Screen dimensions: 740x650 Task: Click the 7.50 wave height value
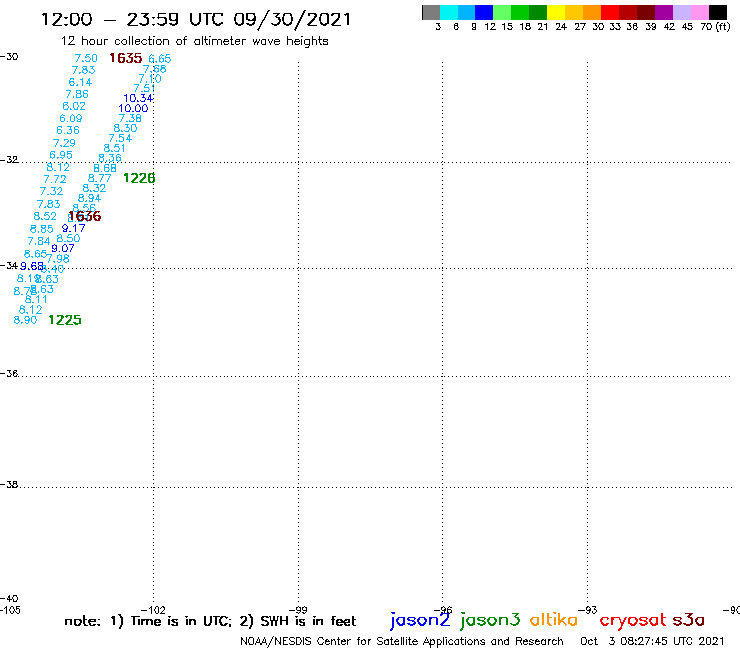point(86,58)
